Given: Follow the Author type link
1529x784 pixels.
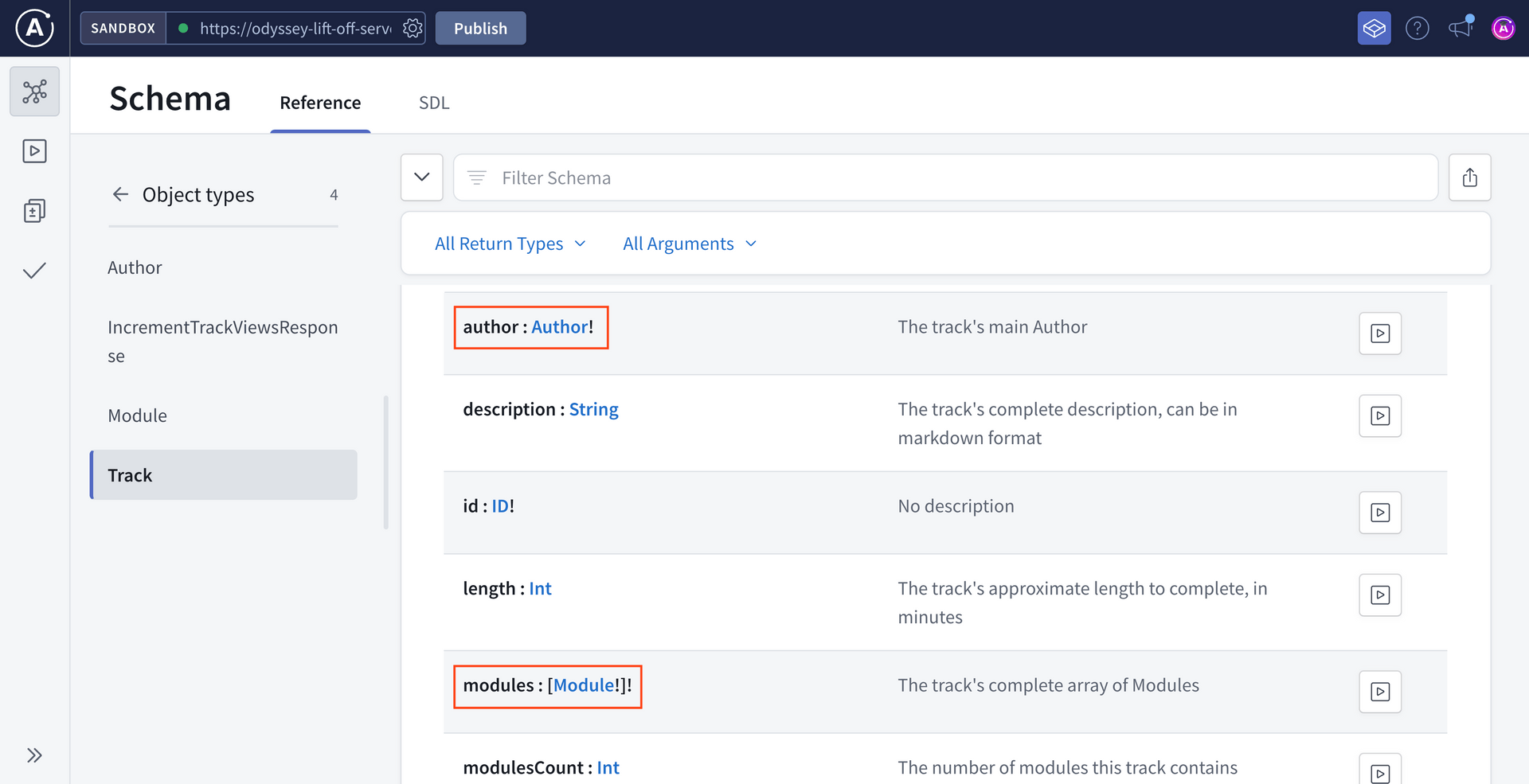Looking at the screenshot, I should click(559, 327).
